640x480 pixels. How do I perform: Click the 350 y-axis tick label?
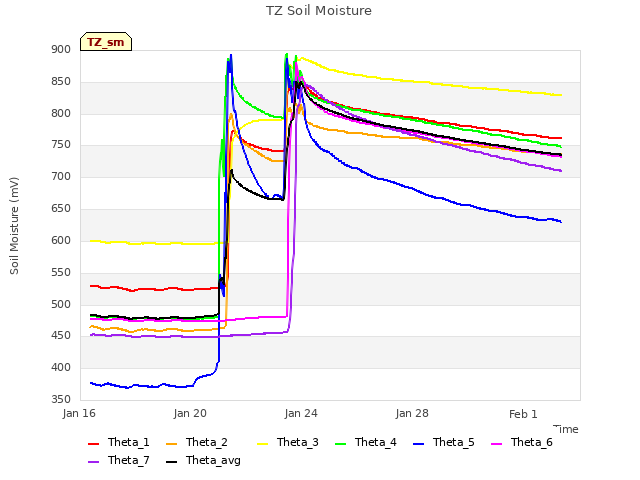tap(61, 400)
